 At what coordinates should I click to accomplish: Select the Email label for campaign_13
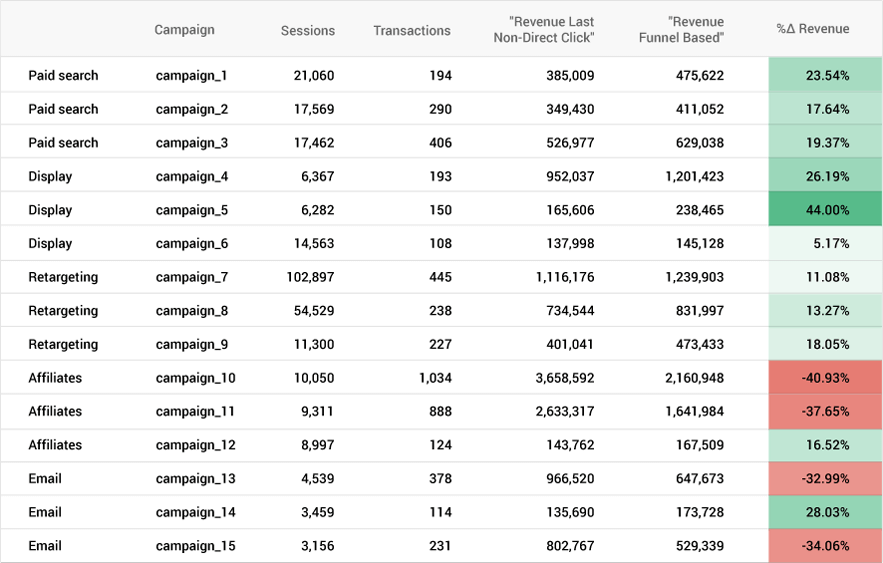pyautogui.click(x=45, y=479)
